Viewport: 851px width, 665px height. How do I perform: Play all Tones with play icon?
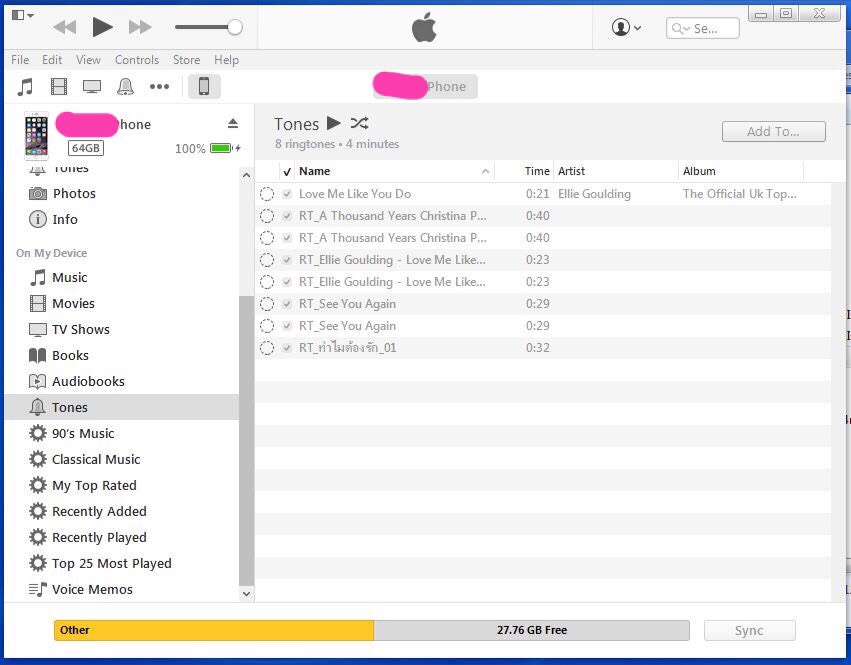(x=334, y=123)
